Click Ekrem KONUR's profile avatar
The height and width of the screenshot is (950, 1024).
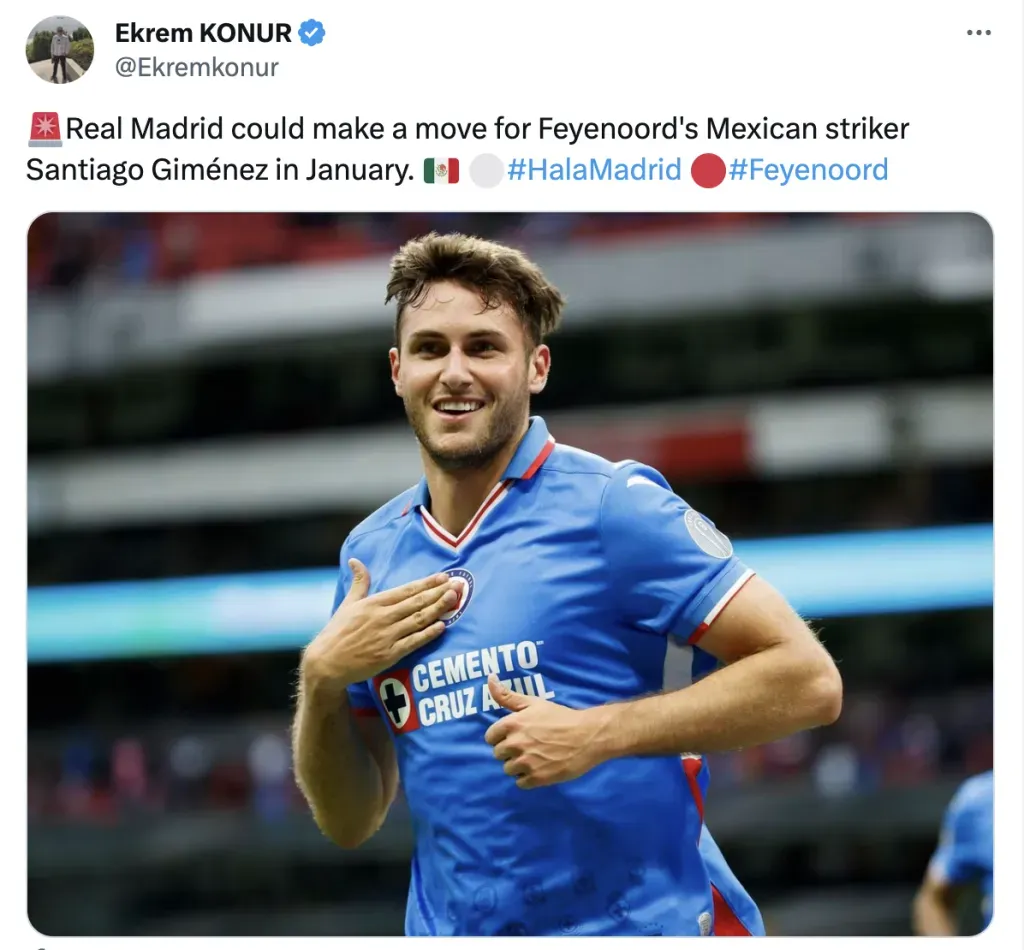59,50
